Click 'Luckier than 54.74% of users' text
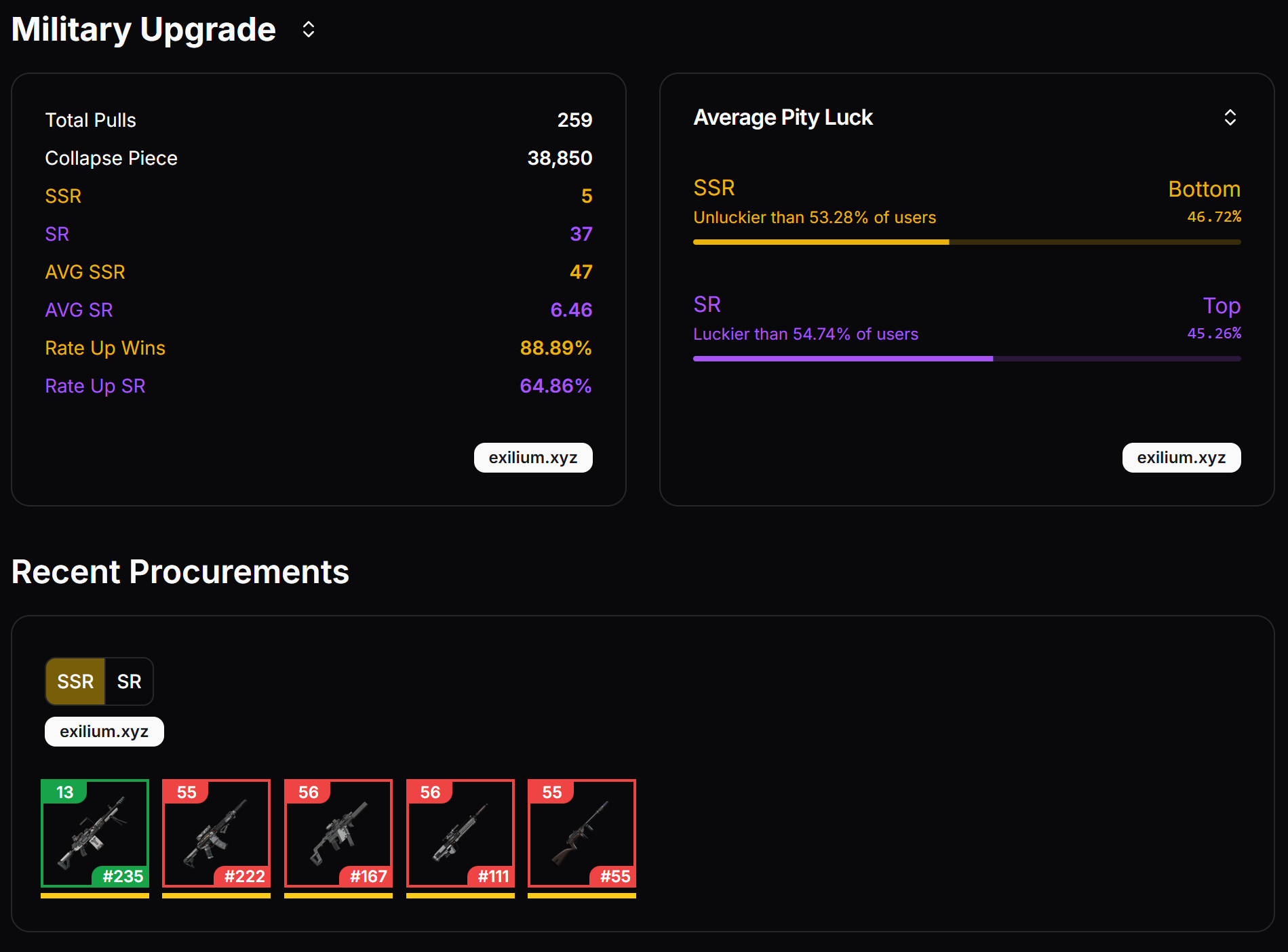Image resolution: width=1288 pixels, height=952 pixels. pos(806,334)
